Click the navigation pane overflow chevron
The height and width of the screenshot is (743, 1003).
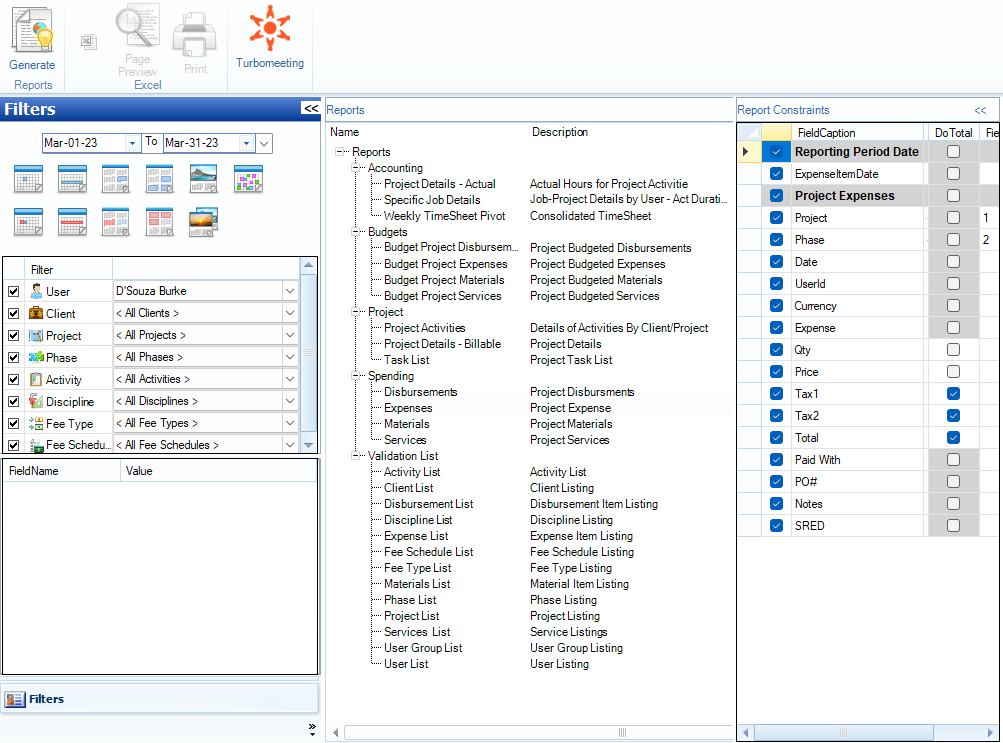point(312,730)
